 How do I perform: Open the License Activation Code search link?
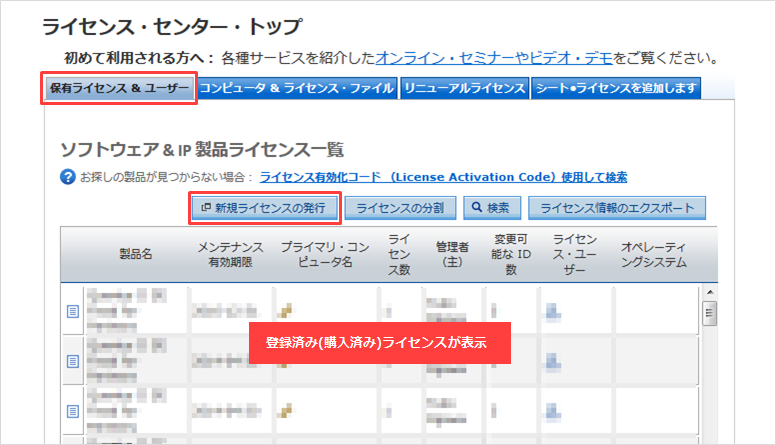(443, 177)
